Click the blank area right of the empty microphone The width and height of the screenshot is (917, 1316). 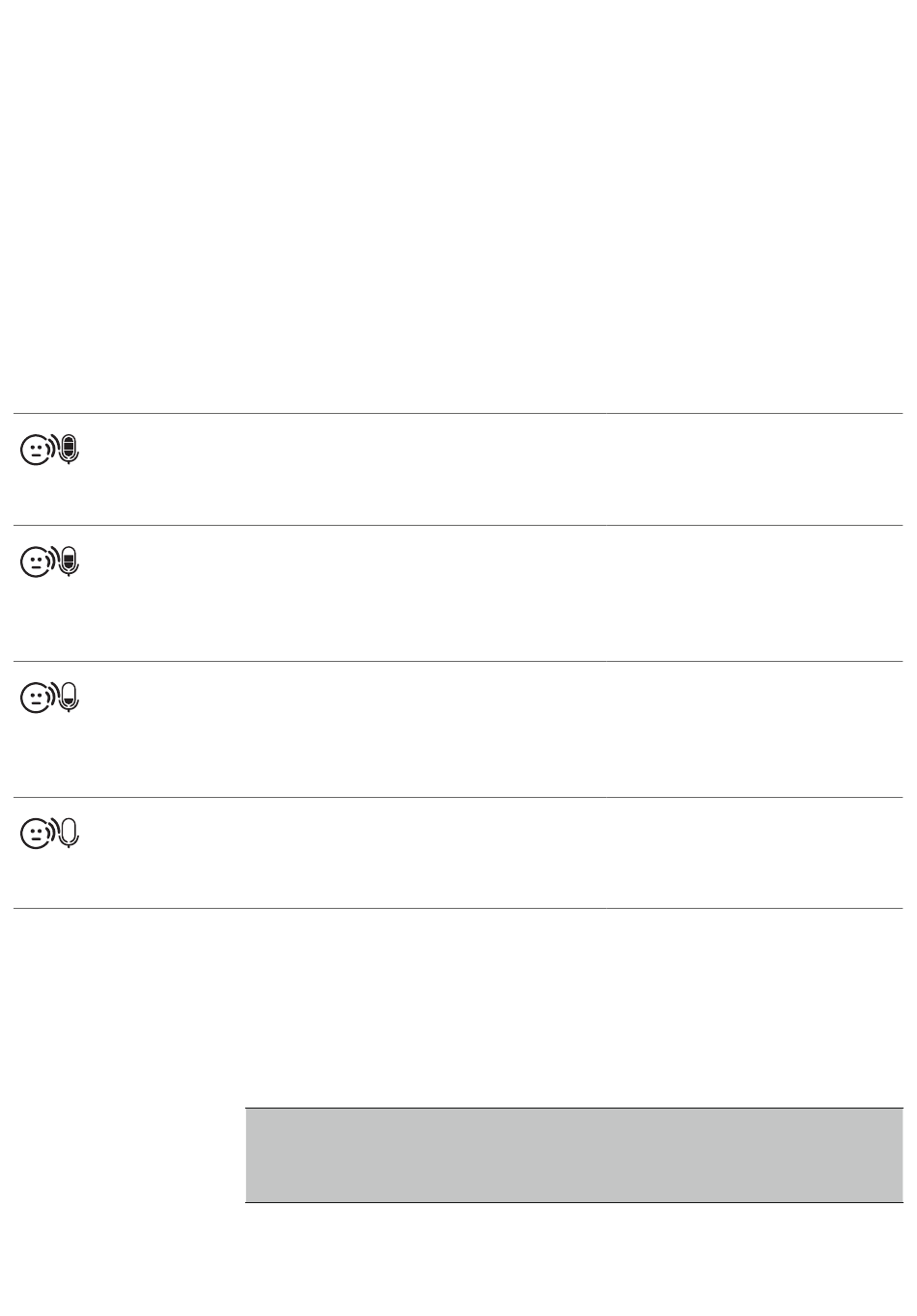click(483, 852)
